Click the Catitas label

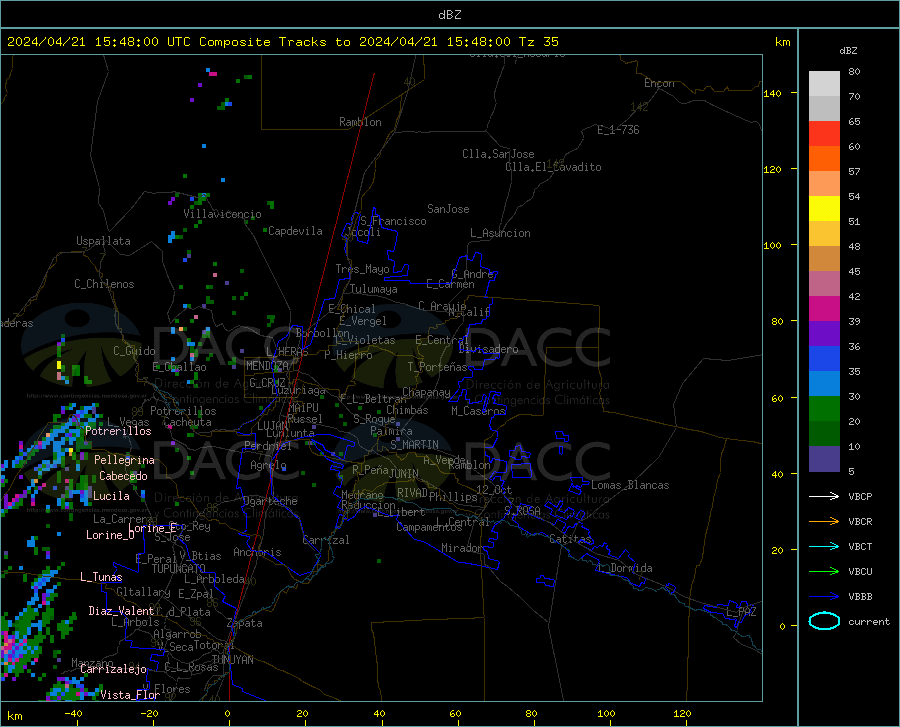[570, 539]
